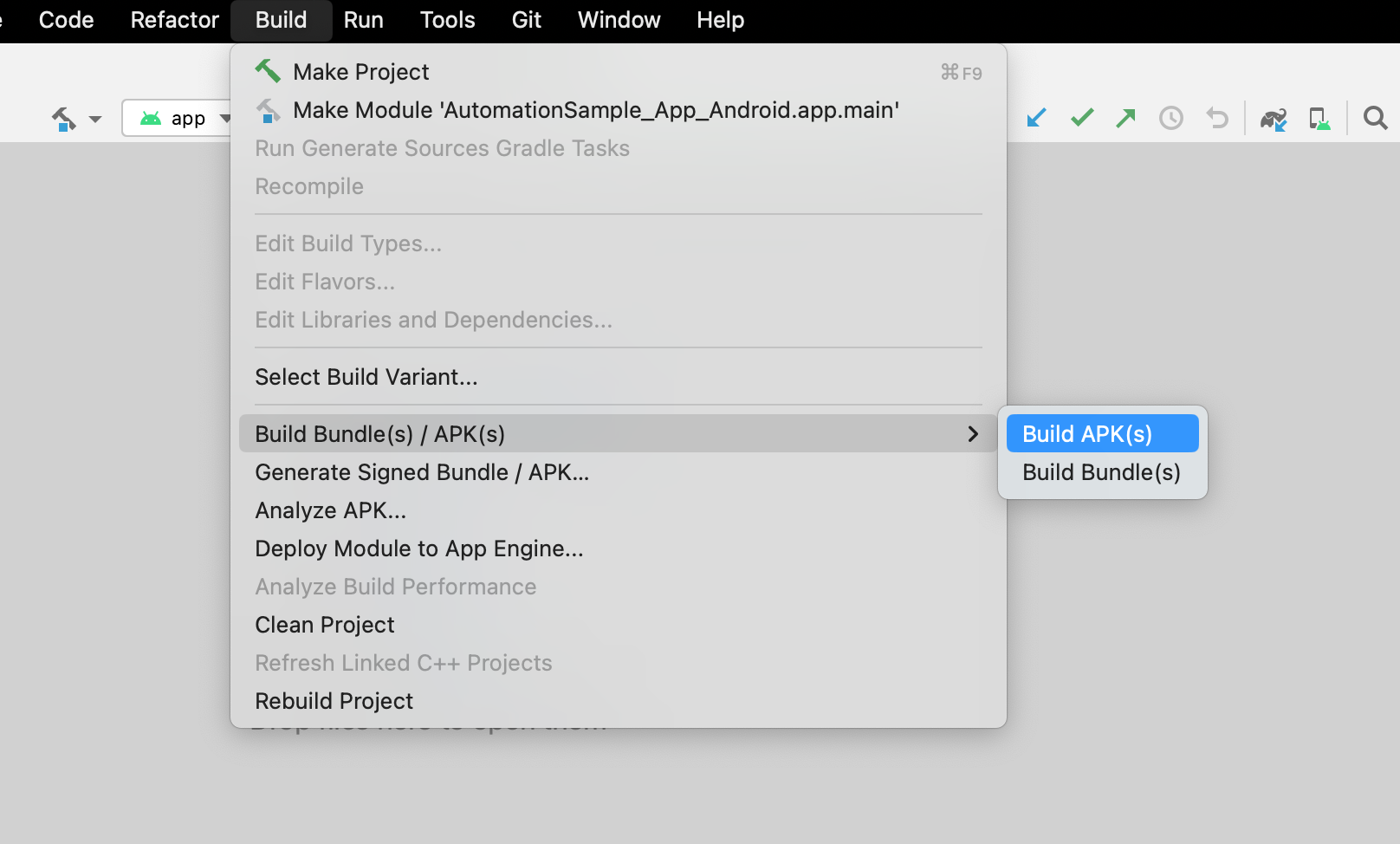This screenshot has height=844, width=1400.
Task: Choose Build APK(s) in submenu
Action: (1102, 433)
